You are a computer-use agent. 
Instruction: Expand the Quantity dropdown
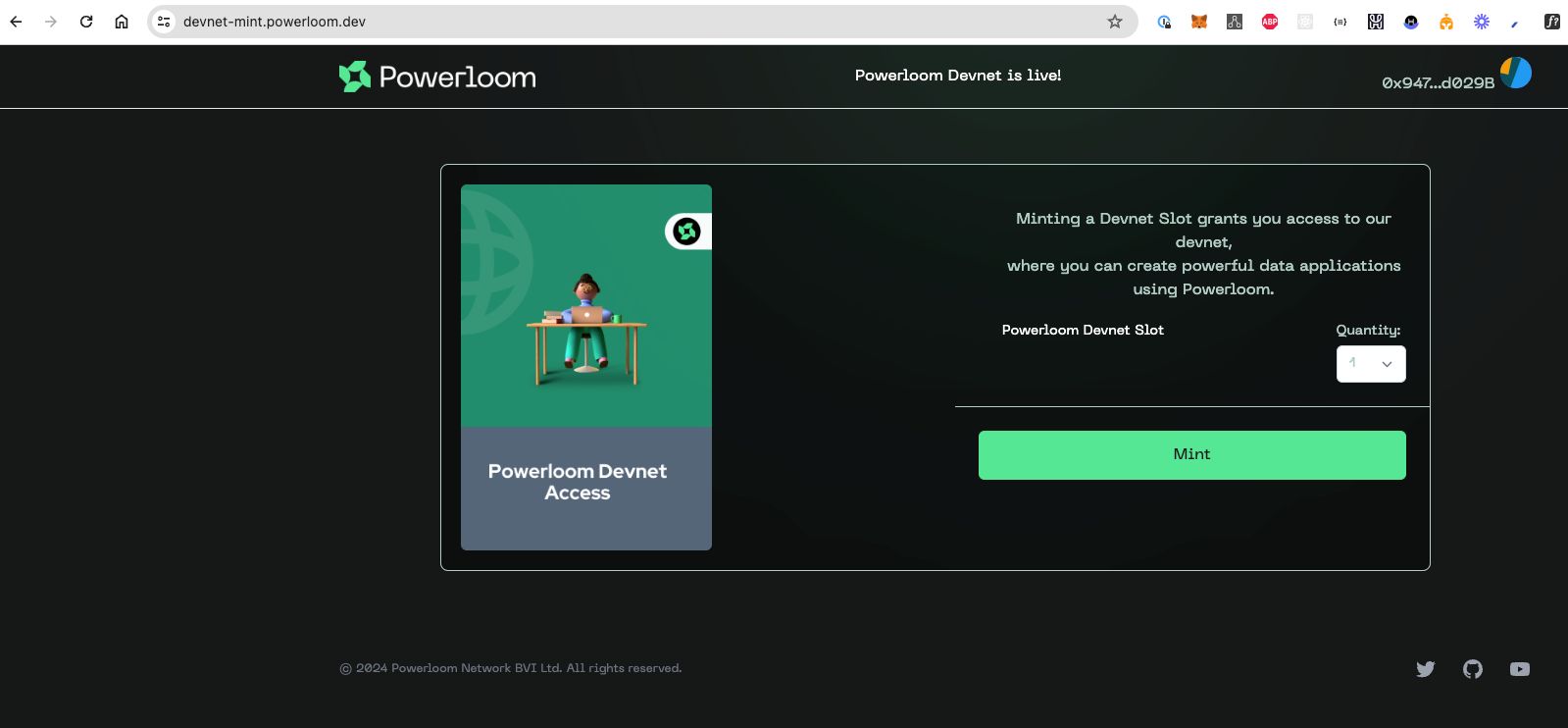(x=1371, y=364)
